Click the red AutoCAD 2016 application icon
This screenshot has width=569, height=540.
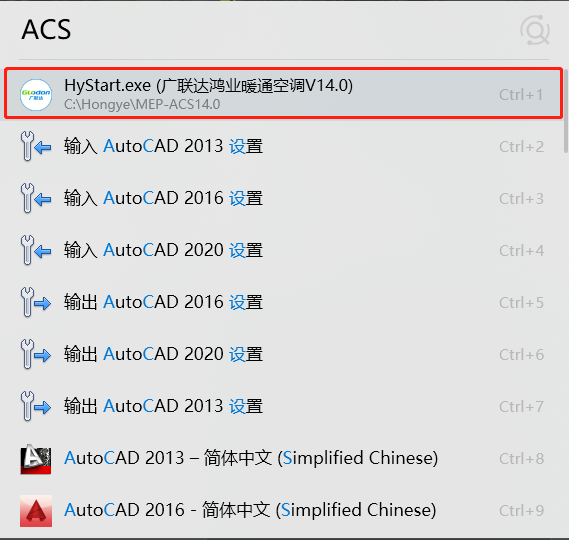[36, 511]
